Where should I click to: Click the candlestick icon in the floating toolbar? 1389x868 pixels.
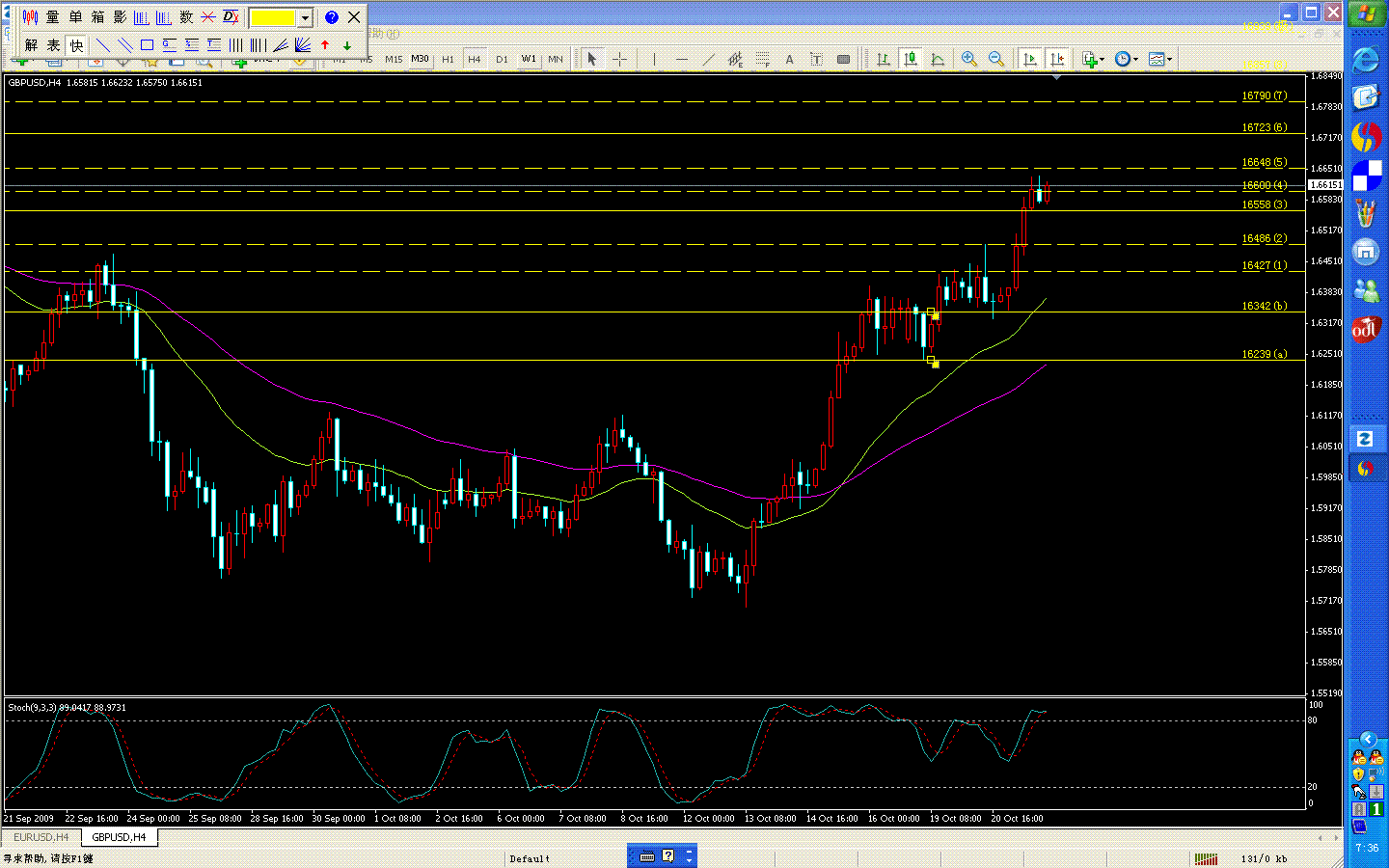(x=30, y=17)
